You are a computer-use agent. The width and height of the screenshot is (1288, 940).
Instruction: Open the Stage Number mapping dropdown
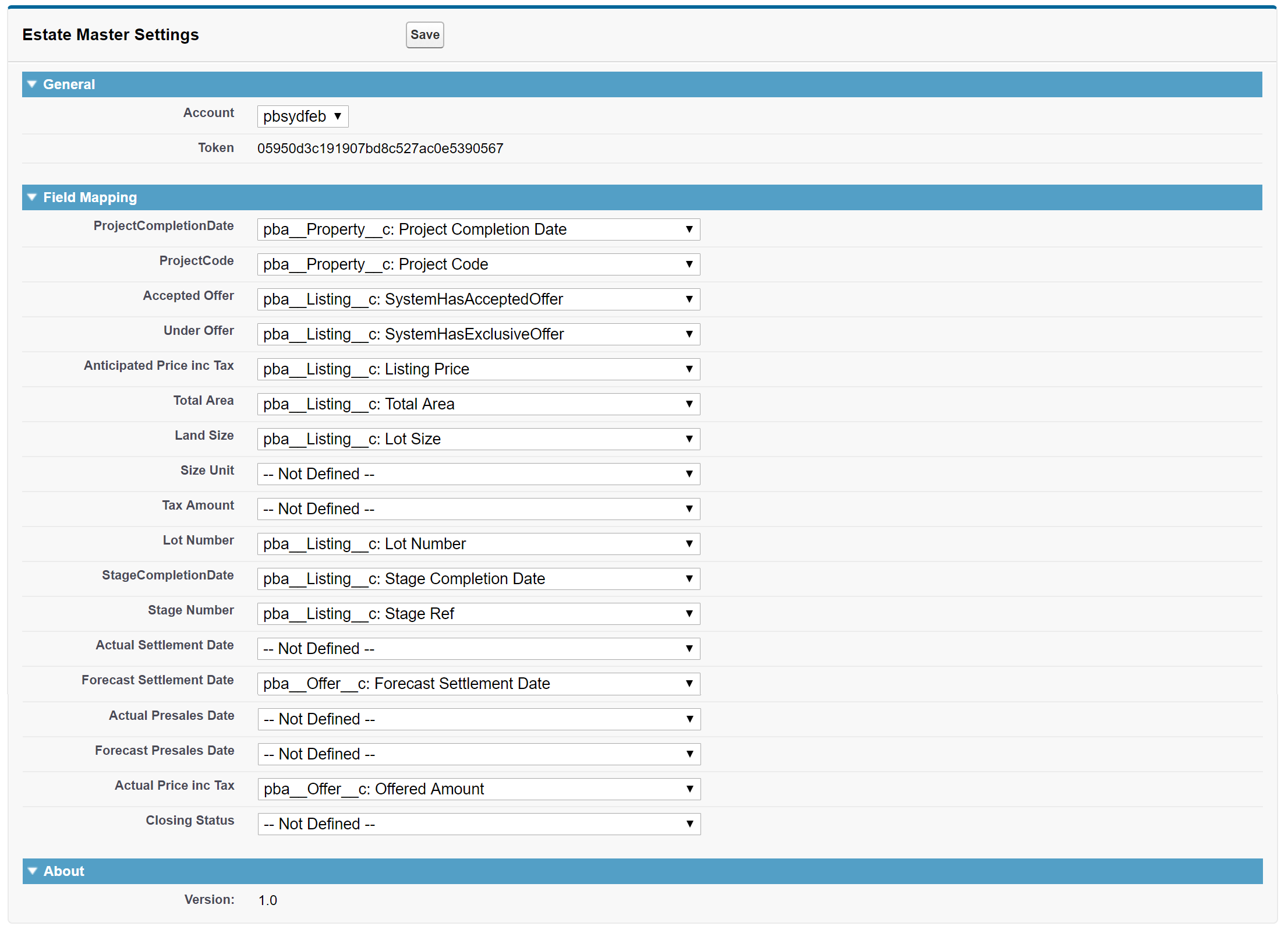478,614
